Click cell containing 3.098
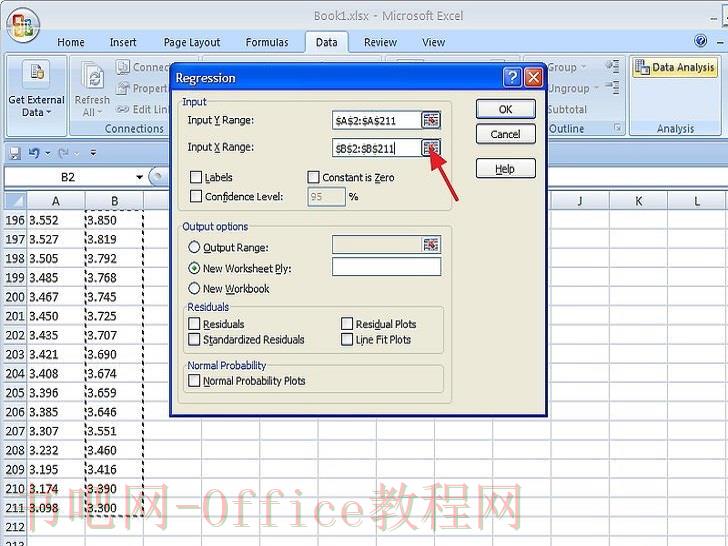Screen dimensions: 728x546 tap(56, 507)
